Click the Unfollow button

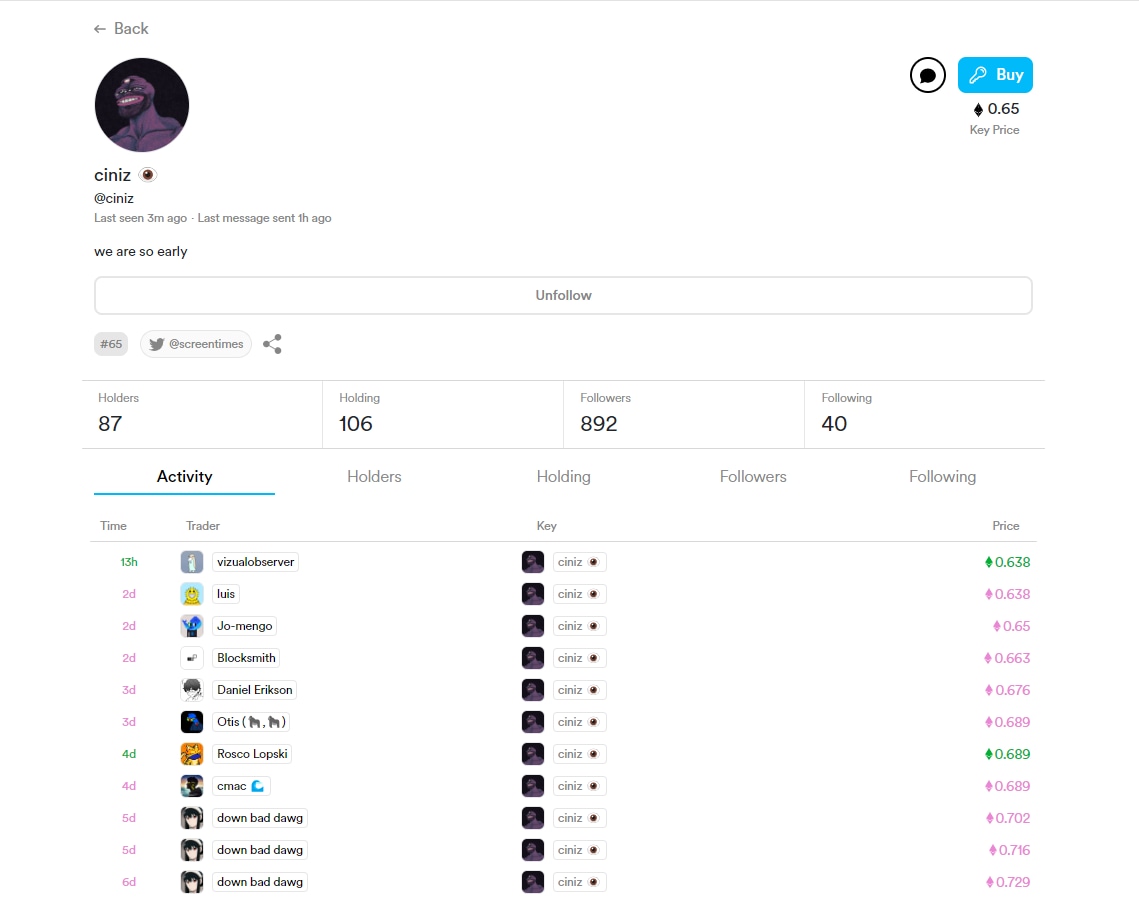(563, 296)
